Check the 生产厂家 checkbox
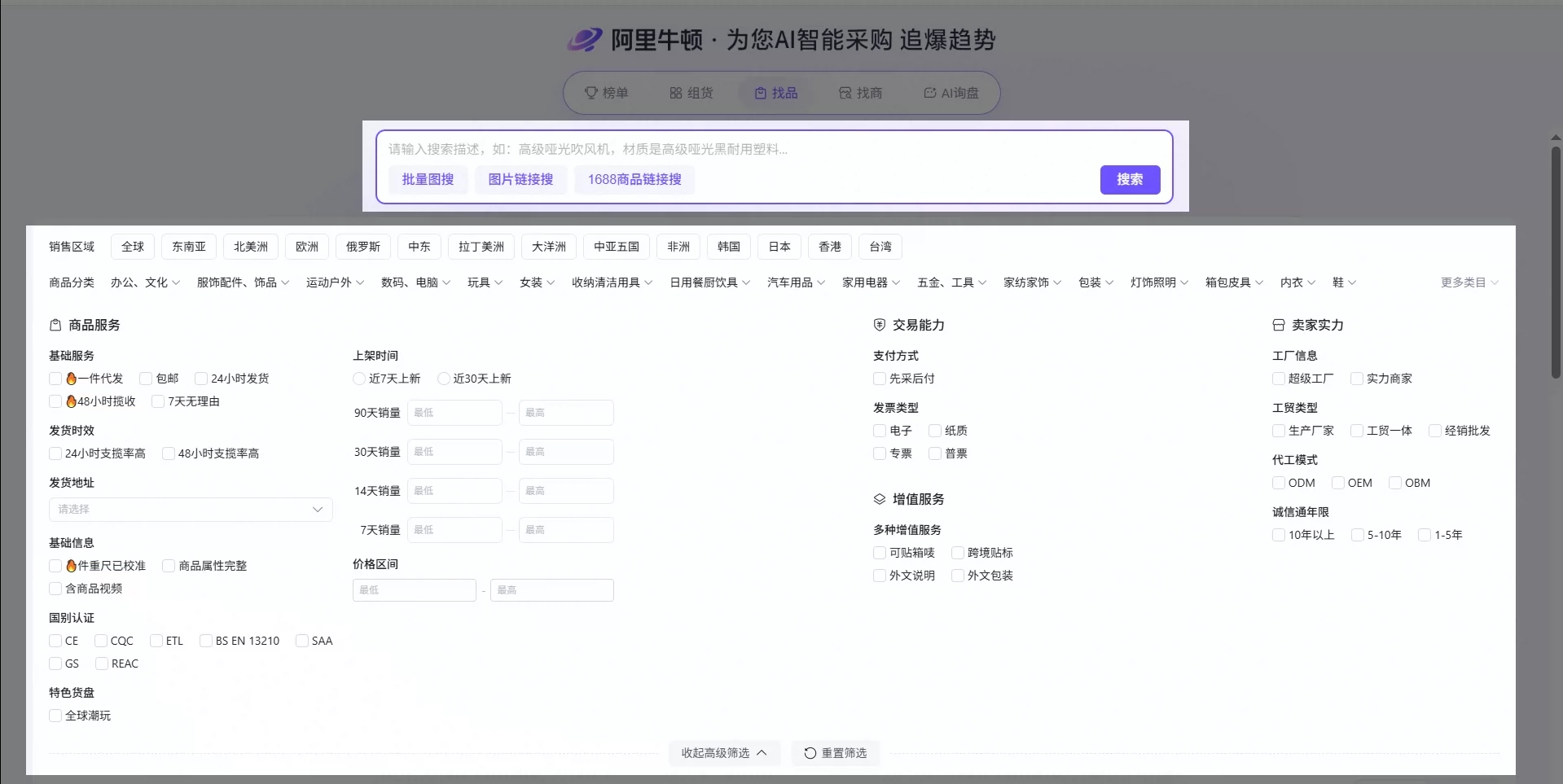Screen dimensions: 1563x784 click(x=1279, y=431)
